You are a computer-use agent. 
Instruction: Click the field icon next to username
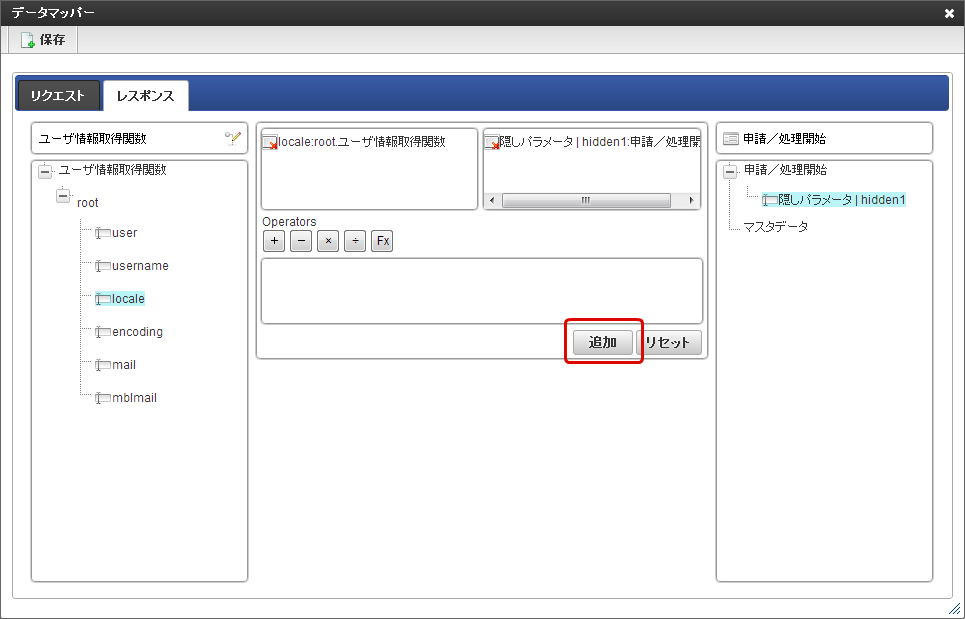(103, 266)
